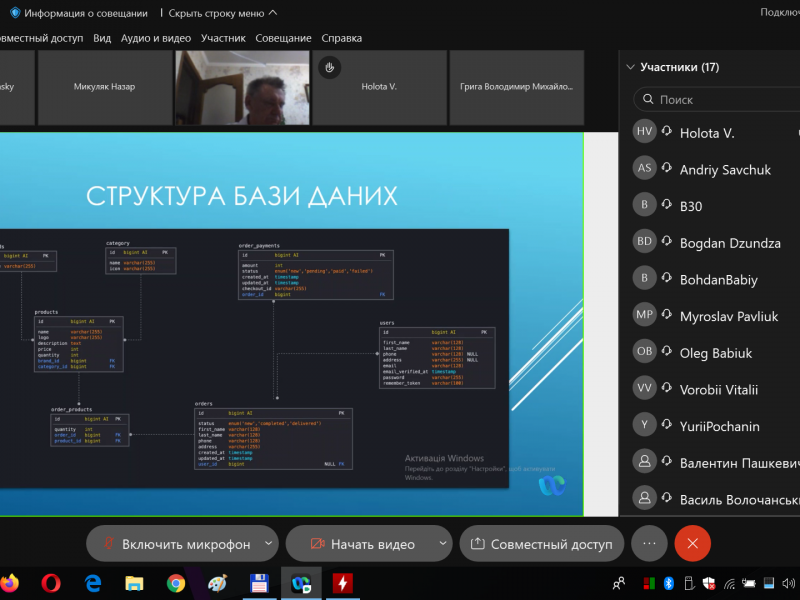Click Совместный доступ share button
This screenshot has width=800, height=600.
(x=541, y=544)
